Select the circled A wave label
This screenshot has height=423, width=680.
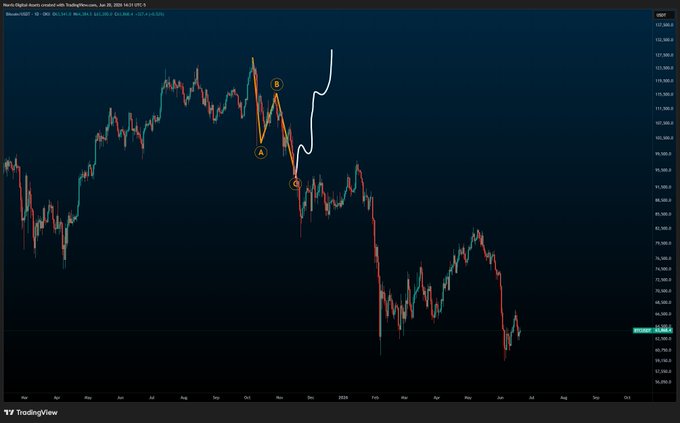pyautogui.click(x=261, y=152)
